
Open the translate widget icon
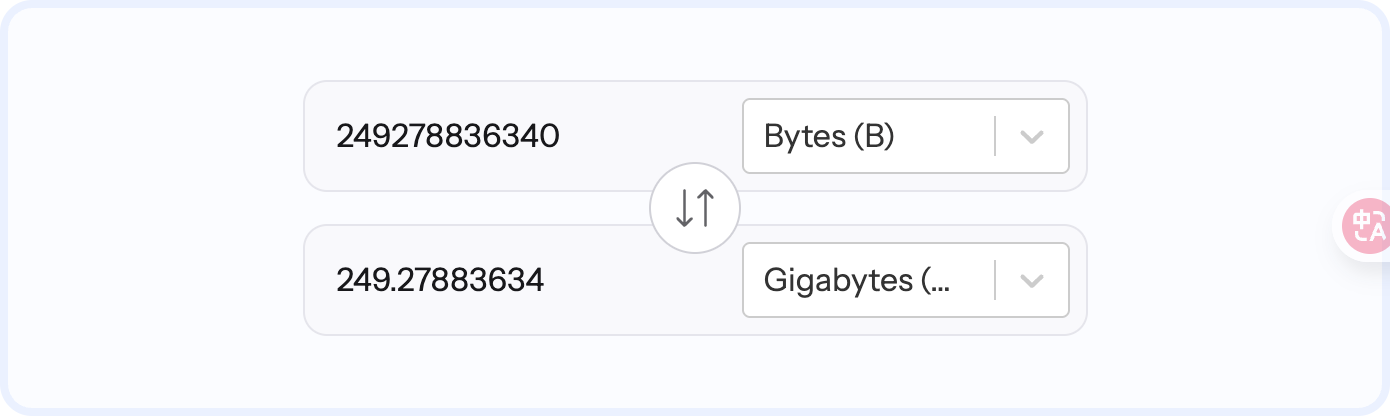tap(1367, 226)
